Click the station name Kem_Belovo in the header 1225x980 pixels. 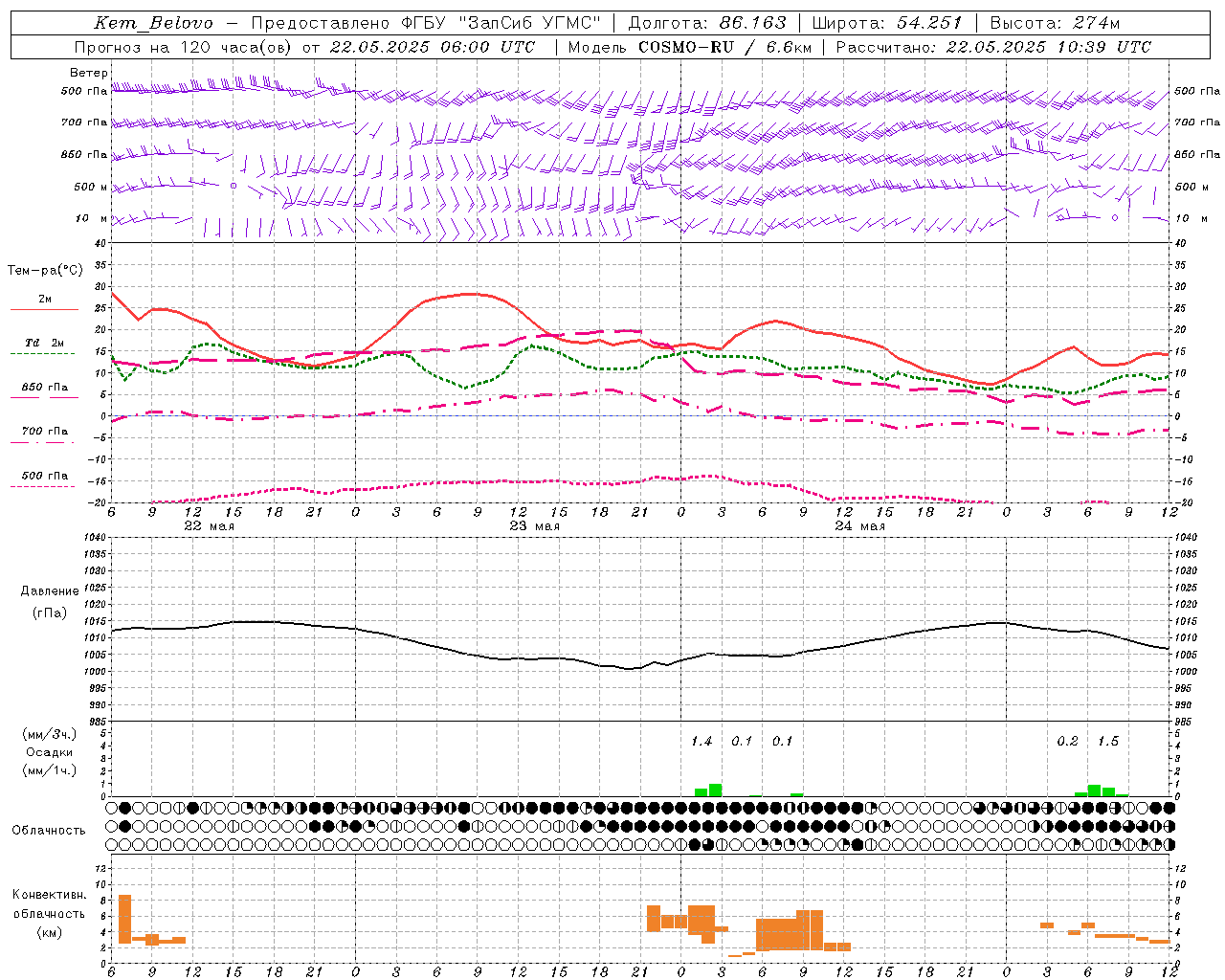154,23
